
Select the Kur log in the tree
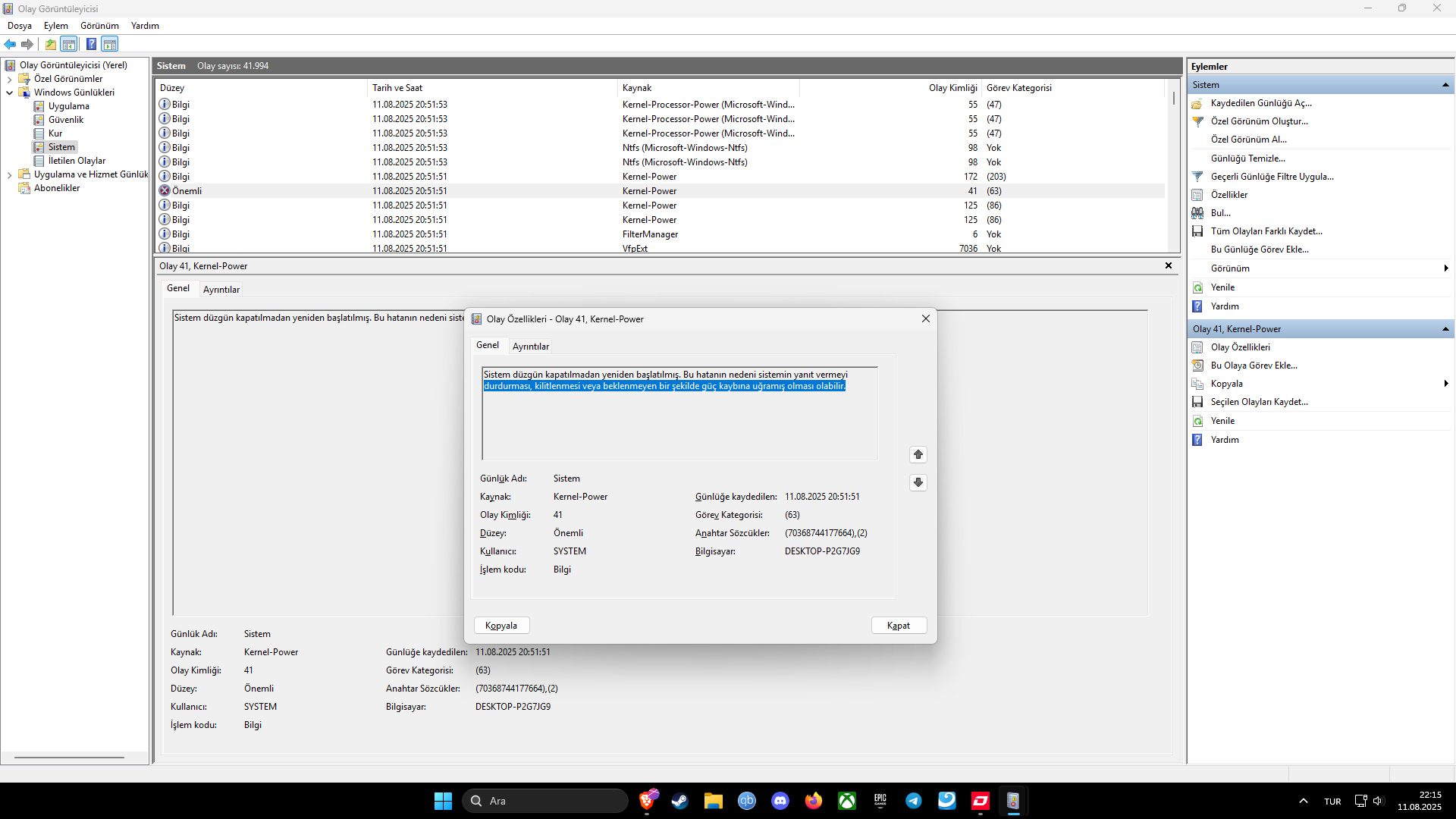[55, 133]
